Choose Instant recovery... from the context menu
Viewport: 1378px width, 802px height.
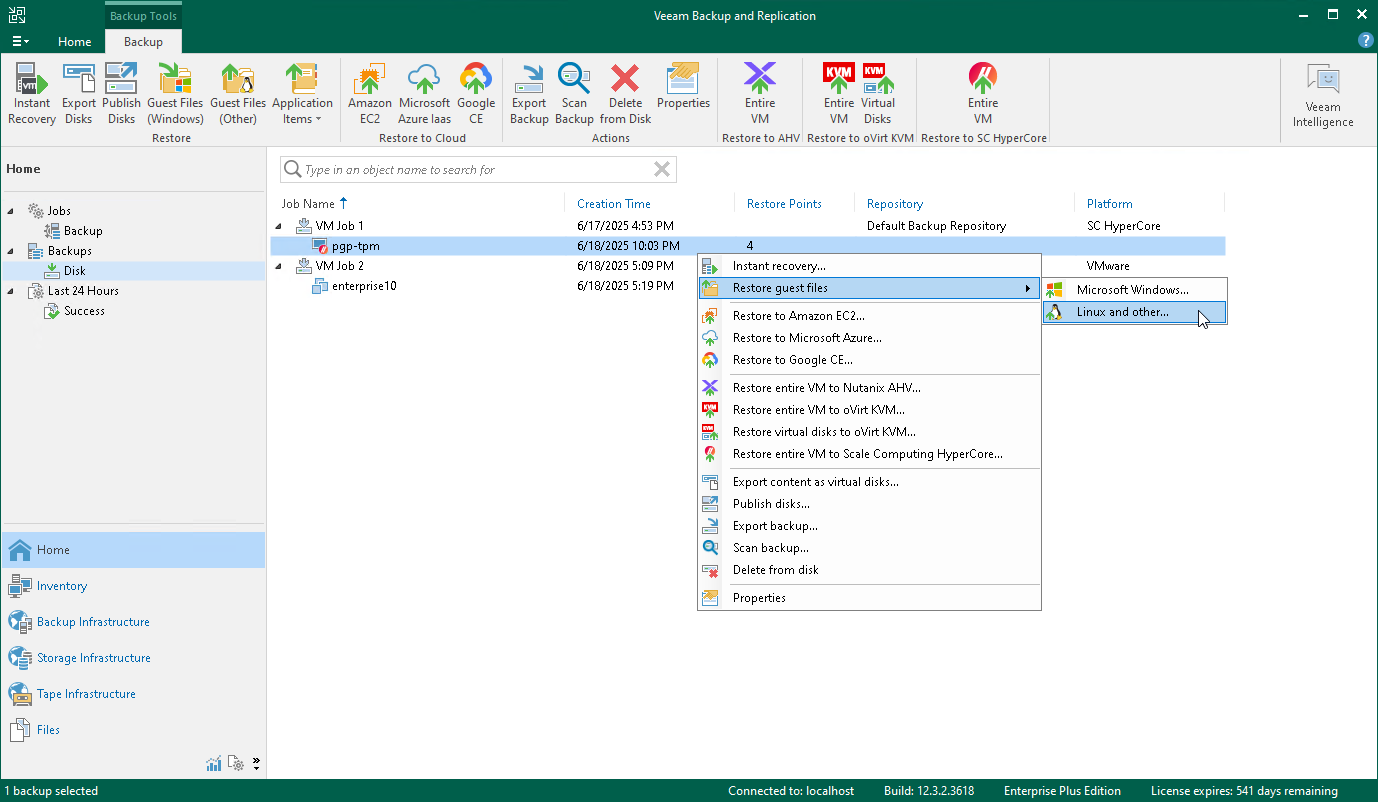pos(778,266)
